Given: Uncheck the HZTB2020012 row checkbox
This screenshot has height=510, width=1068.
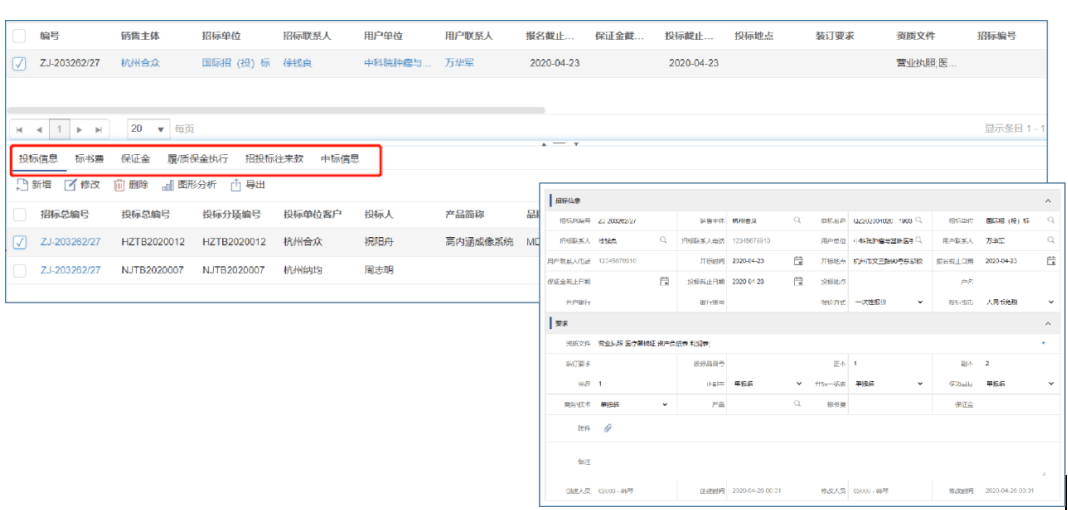Looking at the screenshot, I should point(19,242).
